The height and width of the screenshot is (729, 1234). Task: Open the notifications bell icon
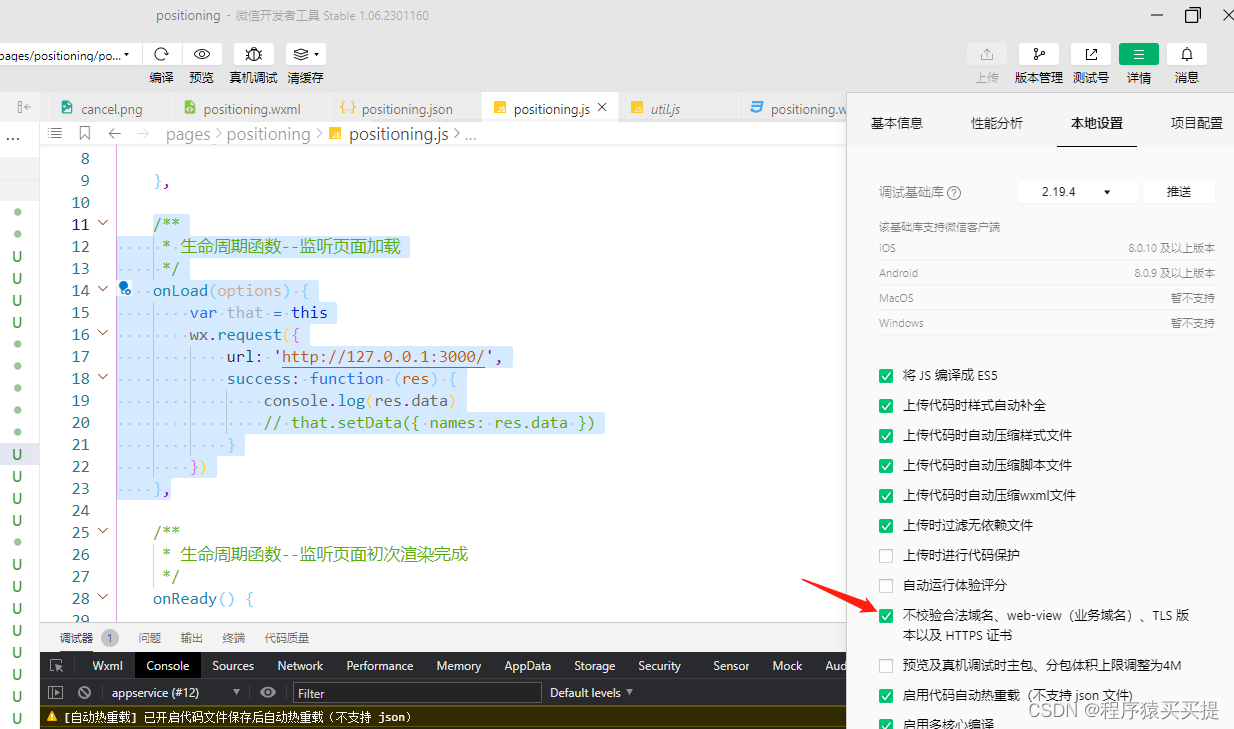1186,54
